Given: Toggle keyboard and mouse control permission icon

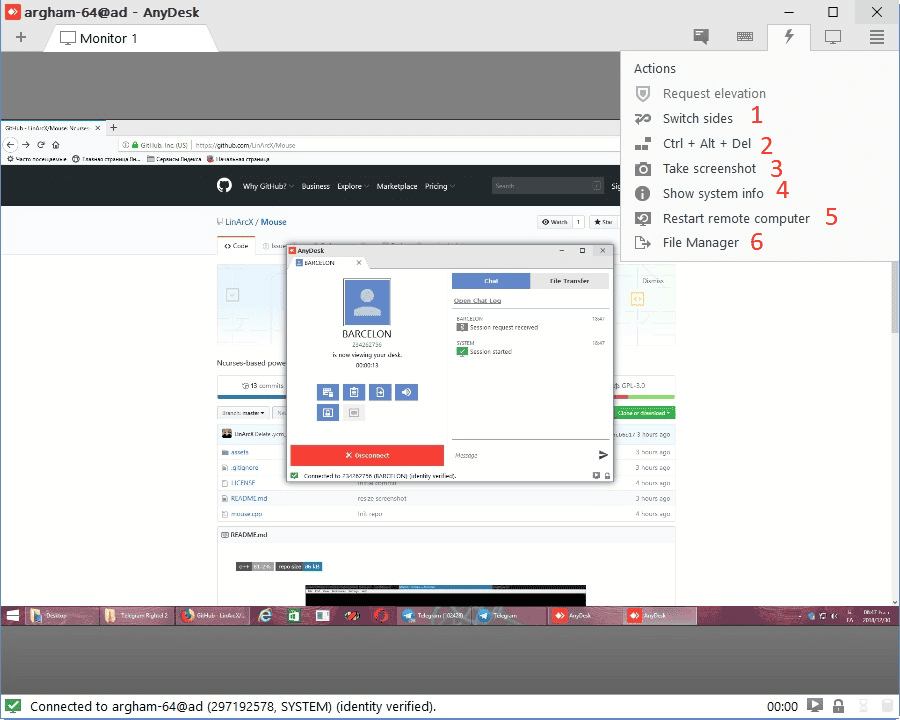Looking at the screenshot, I should point(328,392).
